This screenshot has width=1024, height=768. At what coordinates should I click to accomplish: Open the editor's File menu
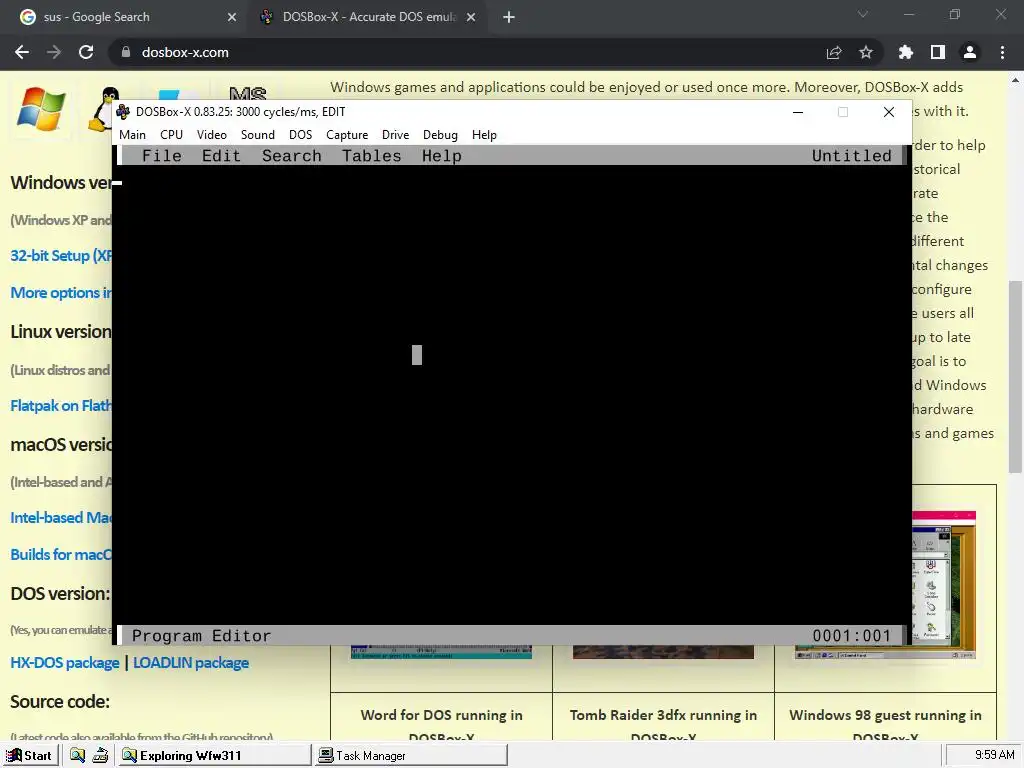coord(161,155)
